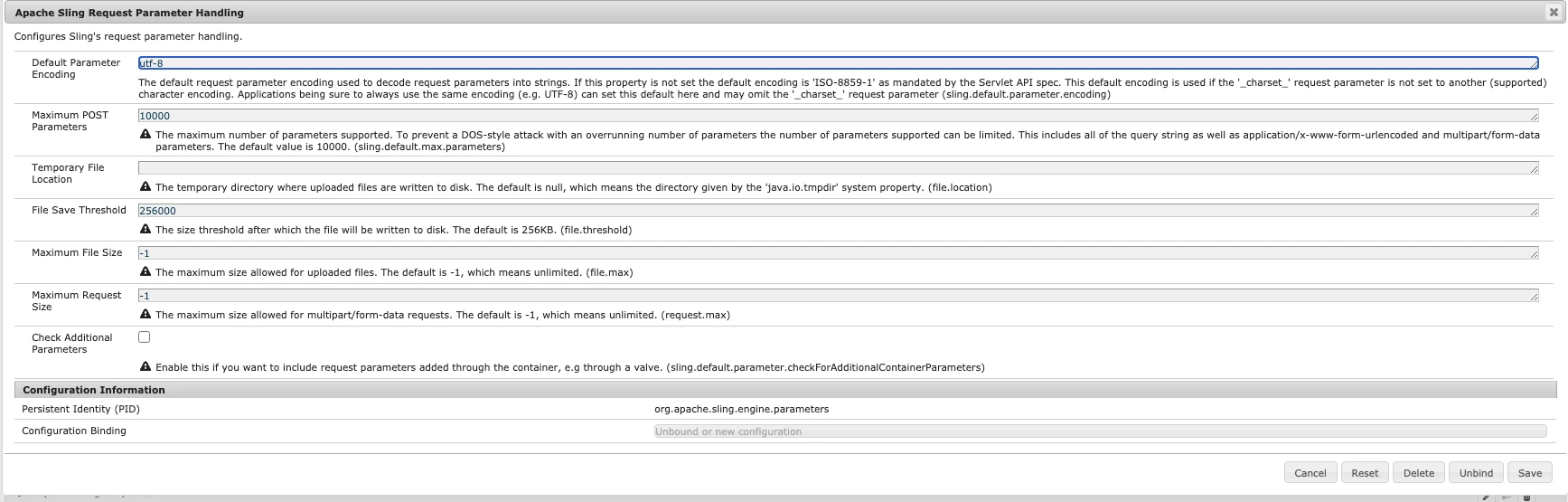
Task: Click the File Save Threshold label
Action: [x=79, y=210]
